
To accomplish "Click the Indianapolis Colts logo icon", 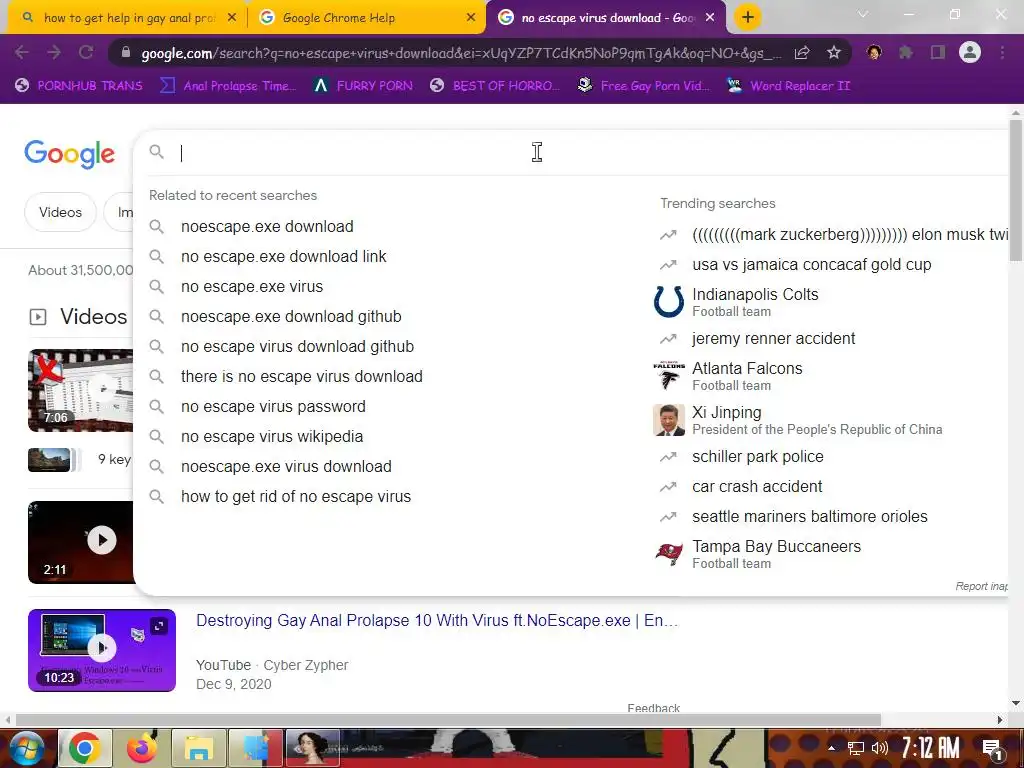I will coord(669,302).
